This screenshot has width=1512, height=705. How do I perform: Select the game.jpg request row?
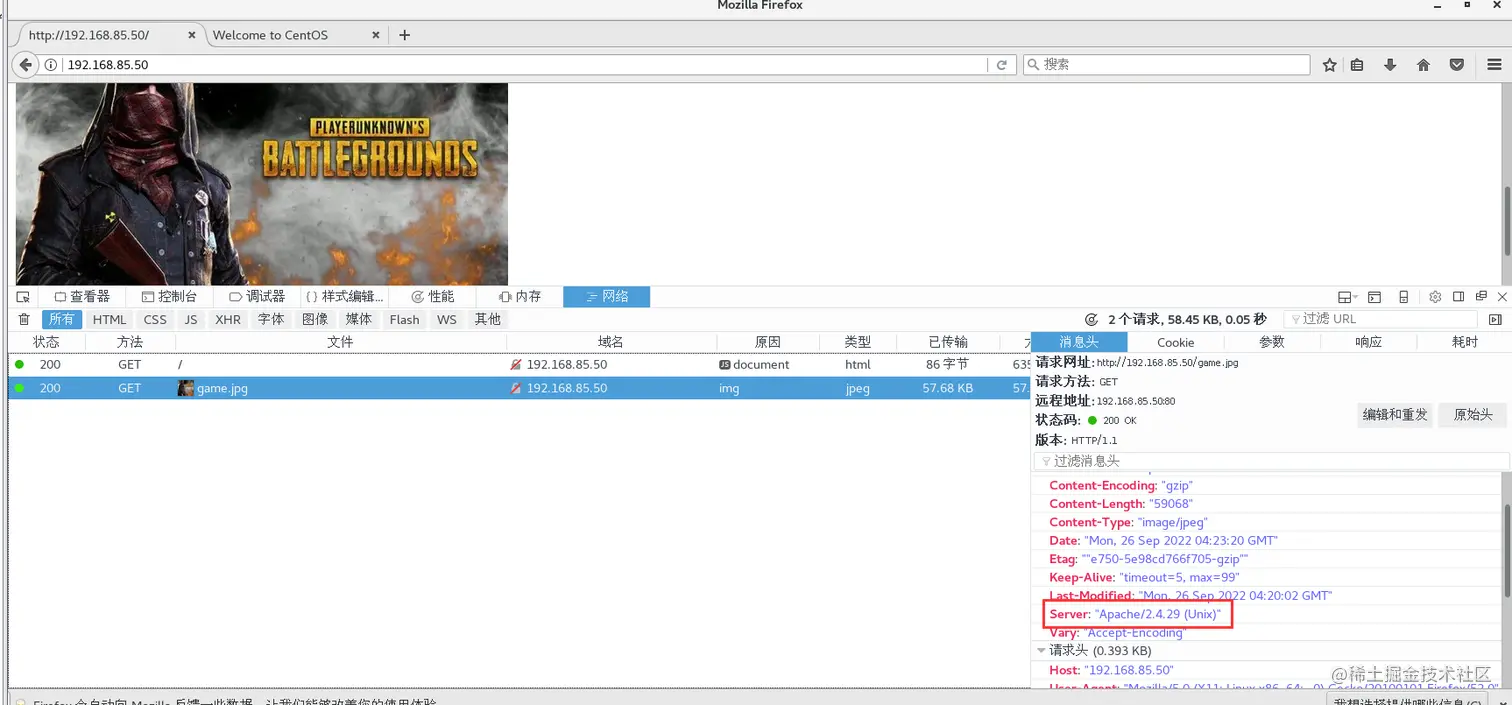pyautogui.click(x=400, y=388)
